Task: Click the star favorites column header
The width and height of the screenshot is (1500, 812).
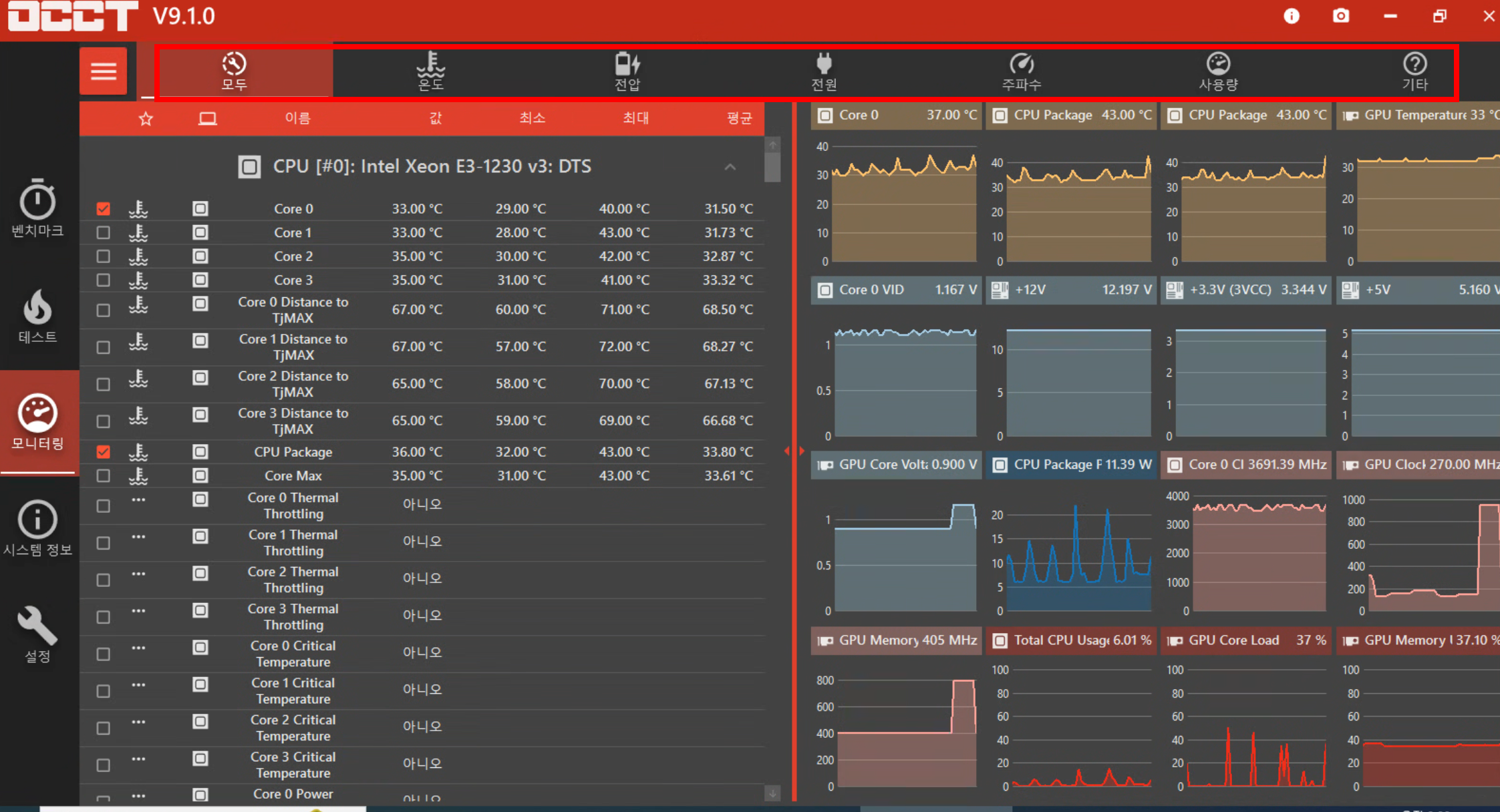Action: coord(146,119)
